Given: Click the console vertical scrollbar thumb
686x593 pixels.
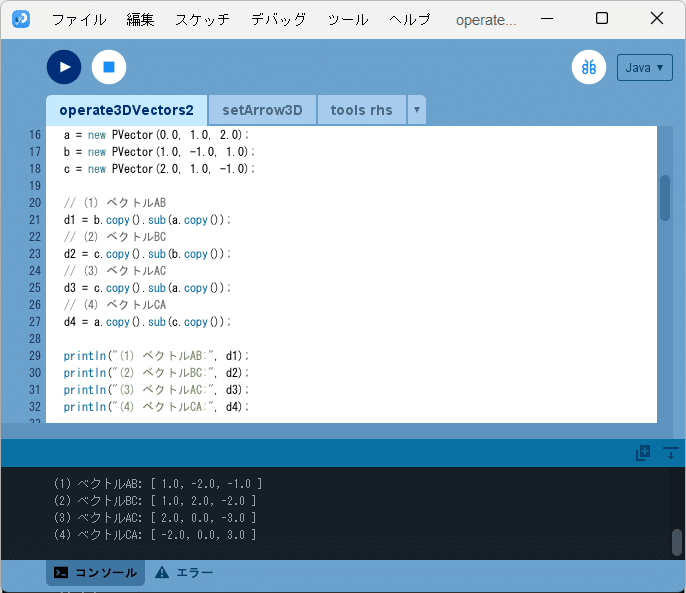Looking at the screenshot, I should click(x=677, y=542).
